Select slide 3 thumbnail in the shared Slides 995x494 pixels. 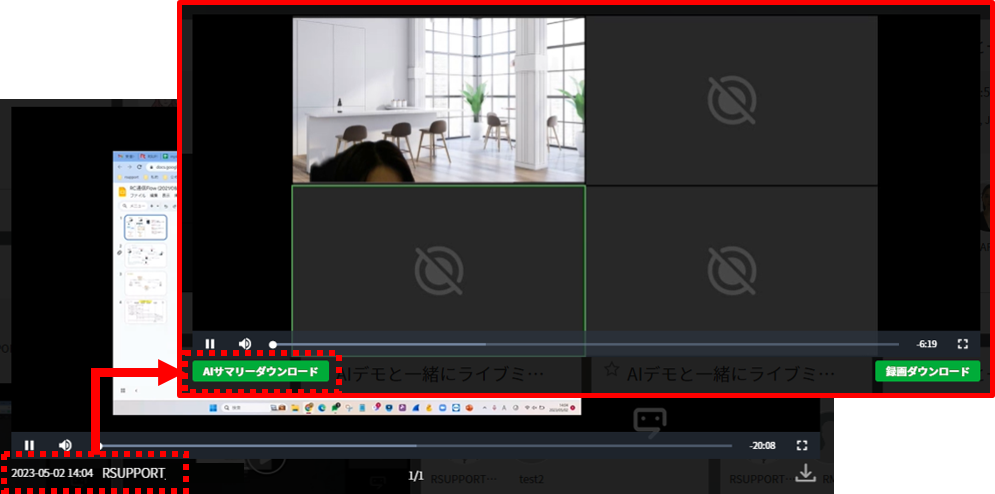pos(145,283)
